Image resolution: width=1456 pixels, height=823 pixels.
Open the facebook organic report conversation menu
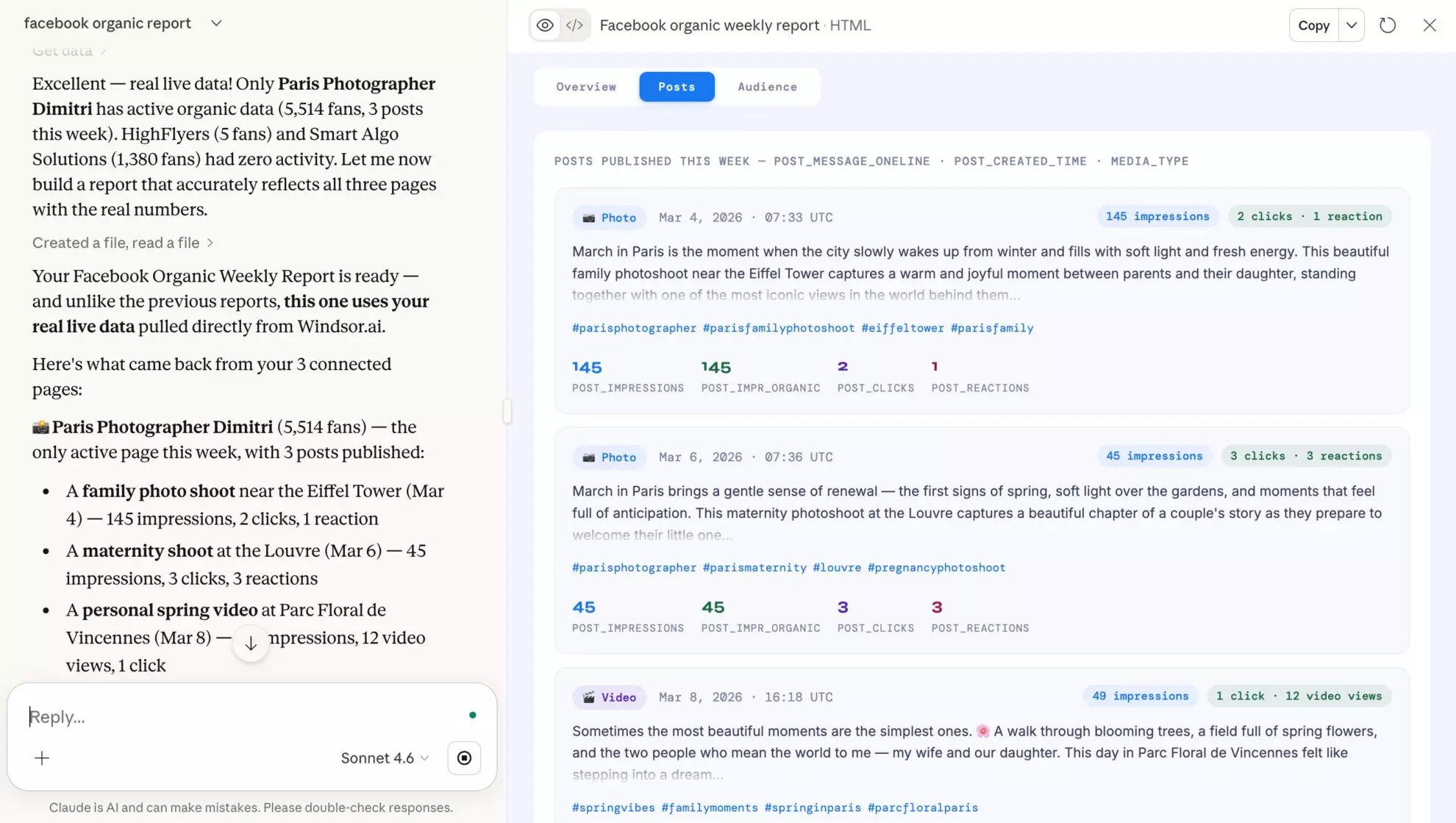pos(216,23)
